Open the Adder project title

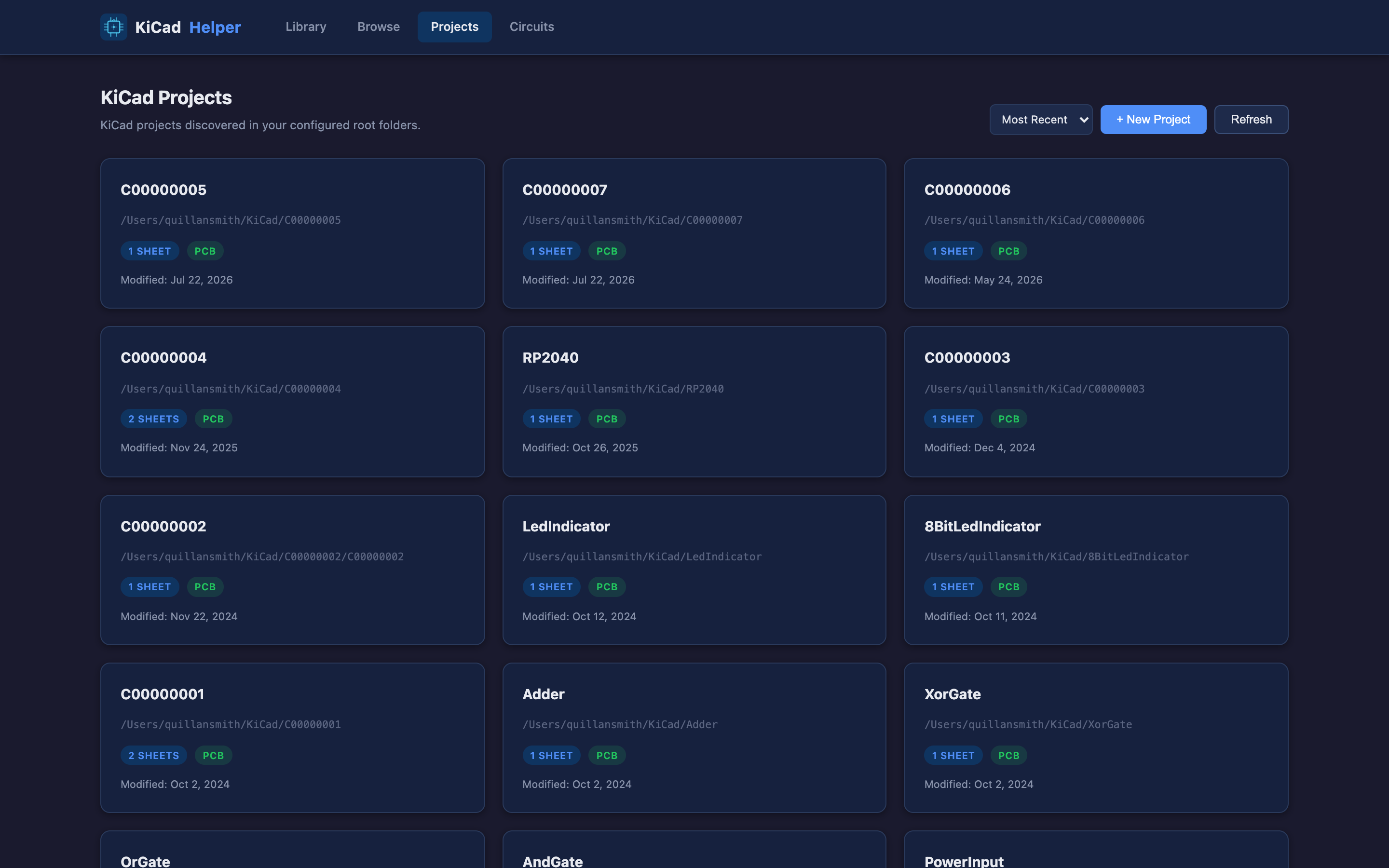(x=544, y=694)
